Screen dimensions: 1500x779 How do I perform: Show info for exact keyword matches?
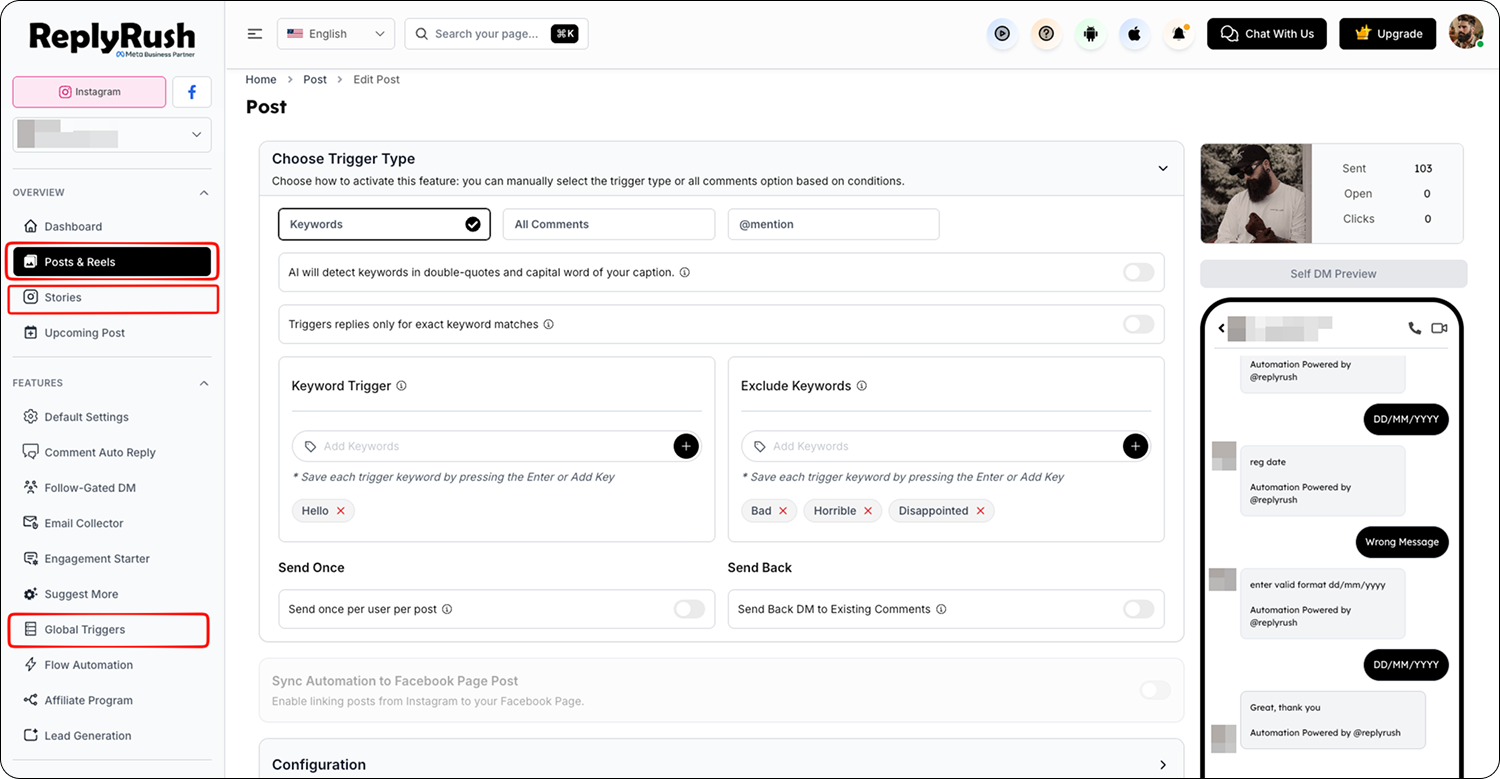(x=549, y=325)
